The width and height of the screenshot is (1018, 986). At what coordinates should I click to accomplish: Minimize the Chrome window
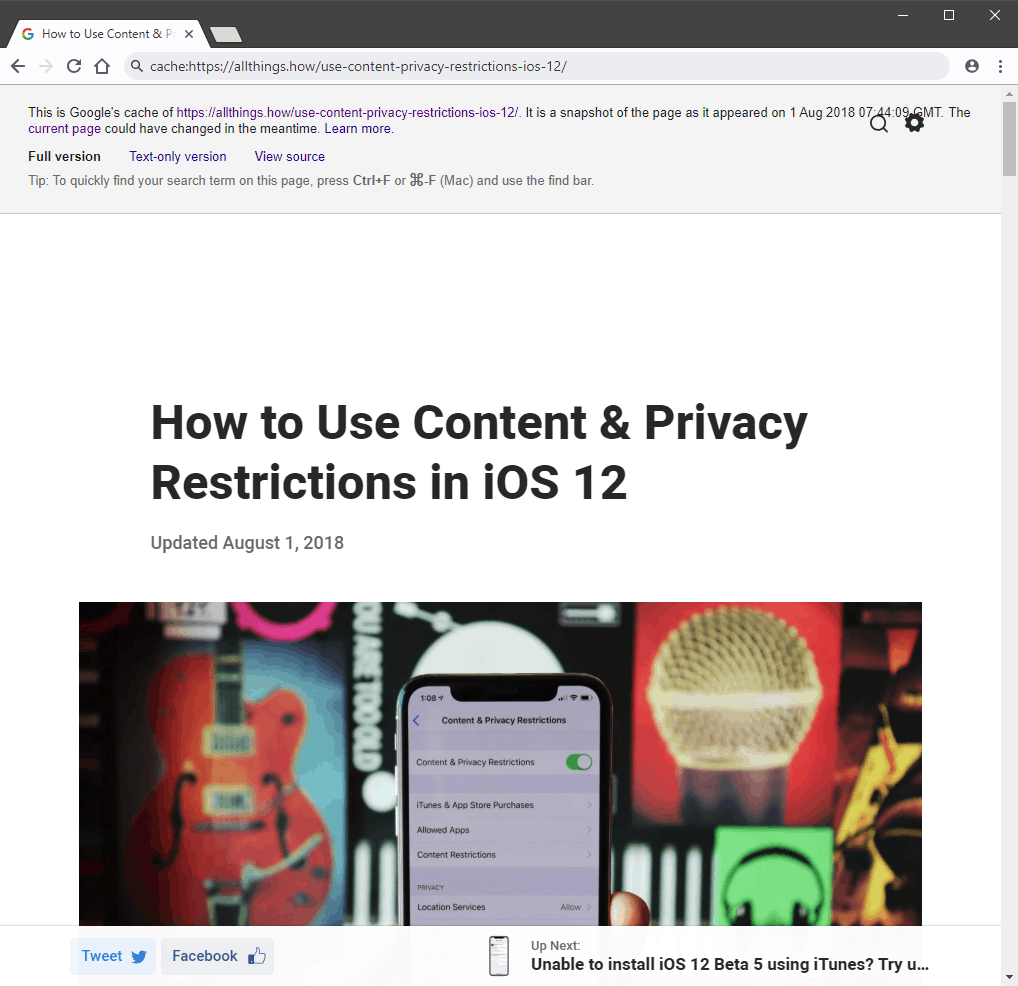click(902, 15)
